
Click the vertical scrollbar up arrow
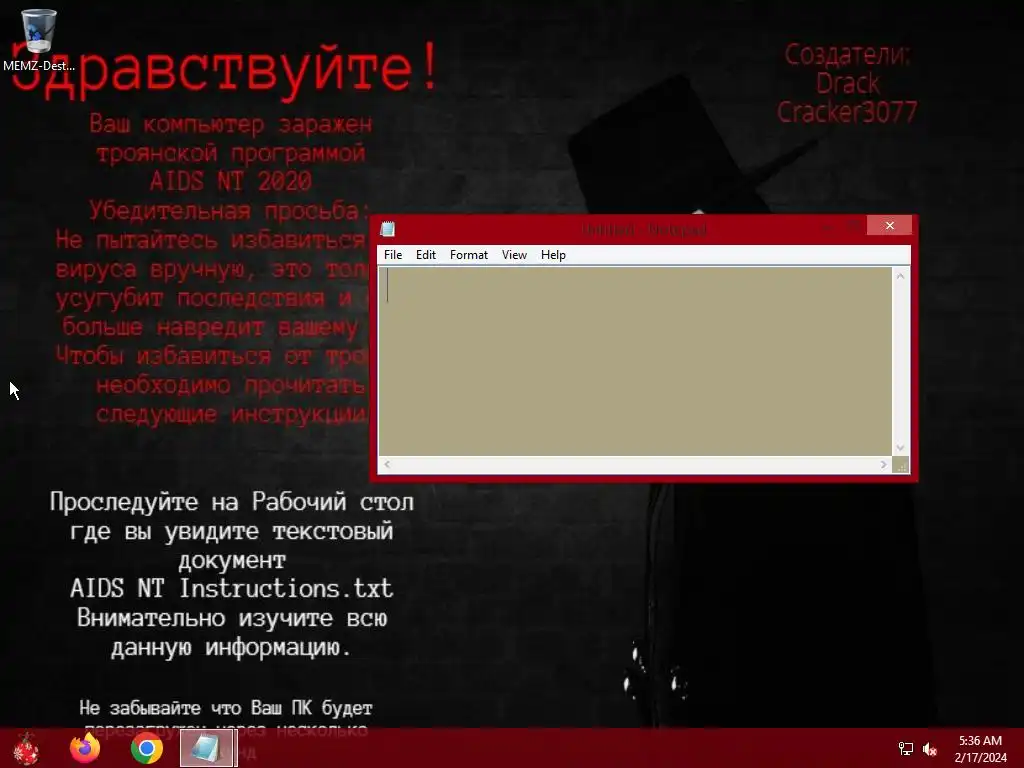(x=901, y=276)
